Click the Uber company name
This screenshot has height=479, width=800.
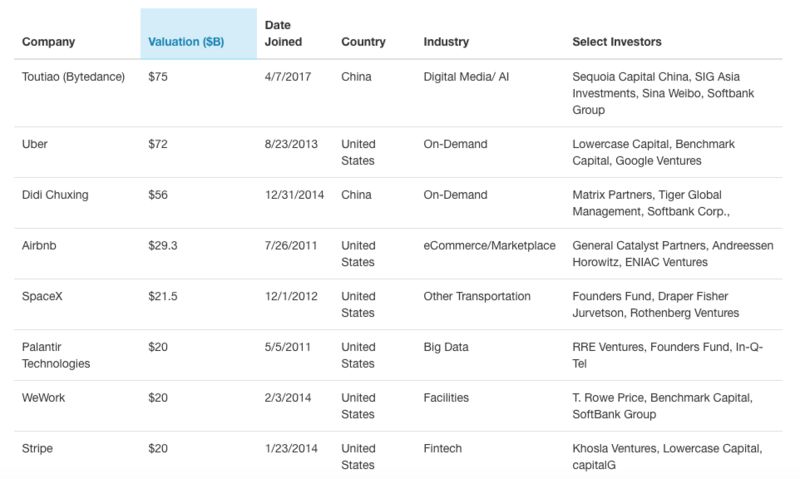pos(34,144)
